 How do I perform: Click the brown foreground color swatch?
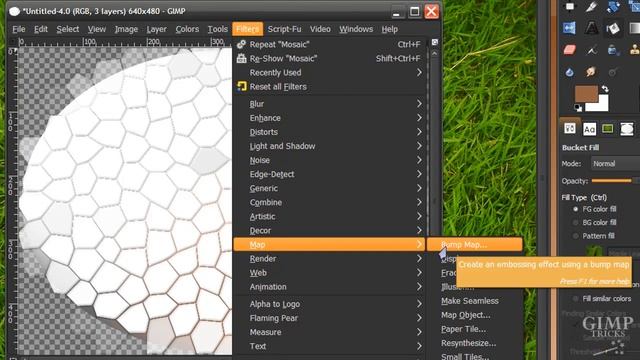[586, 93]
